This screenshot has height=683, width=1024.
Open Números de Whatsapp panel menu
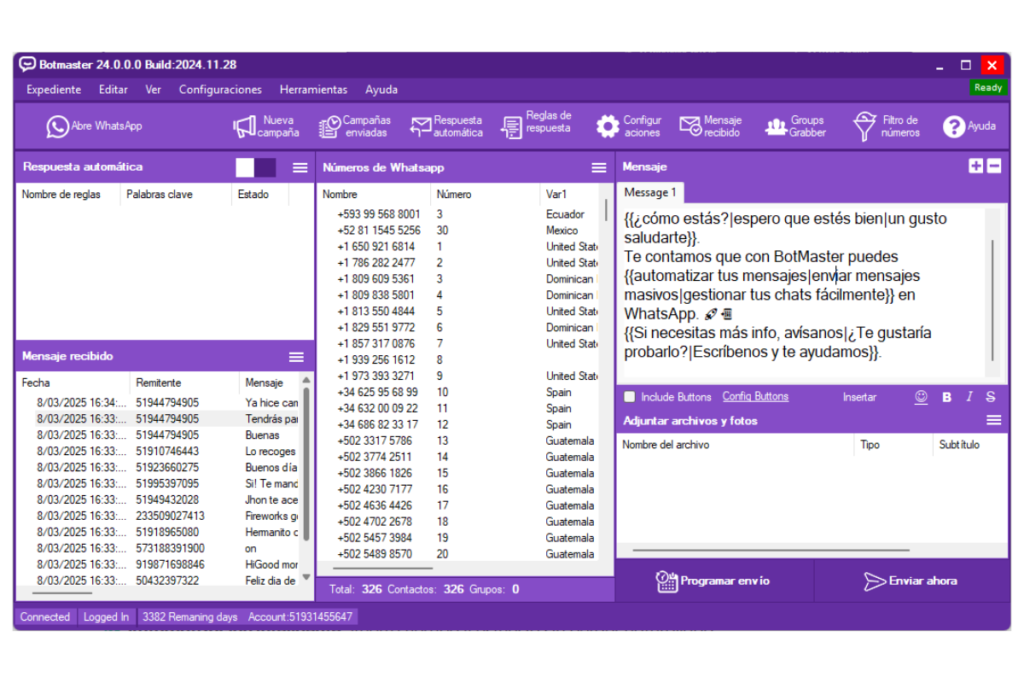(x=599, y=168)
